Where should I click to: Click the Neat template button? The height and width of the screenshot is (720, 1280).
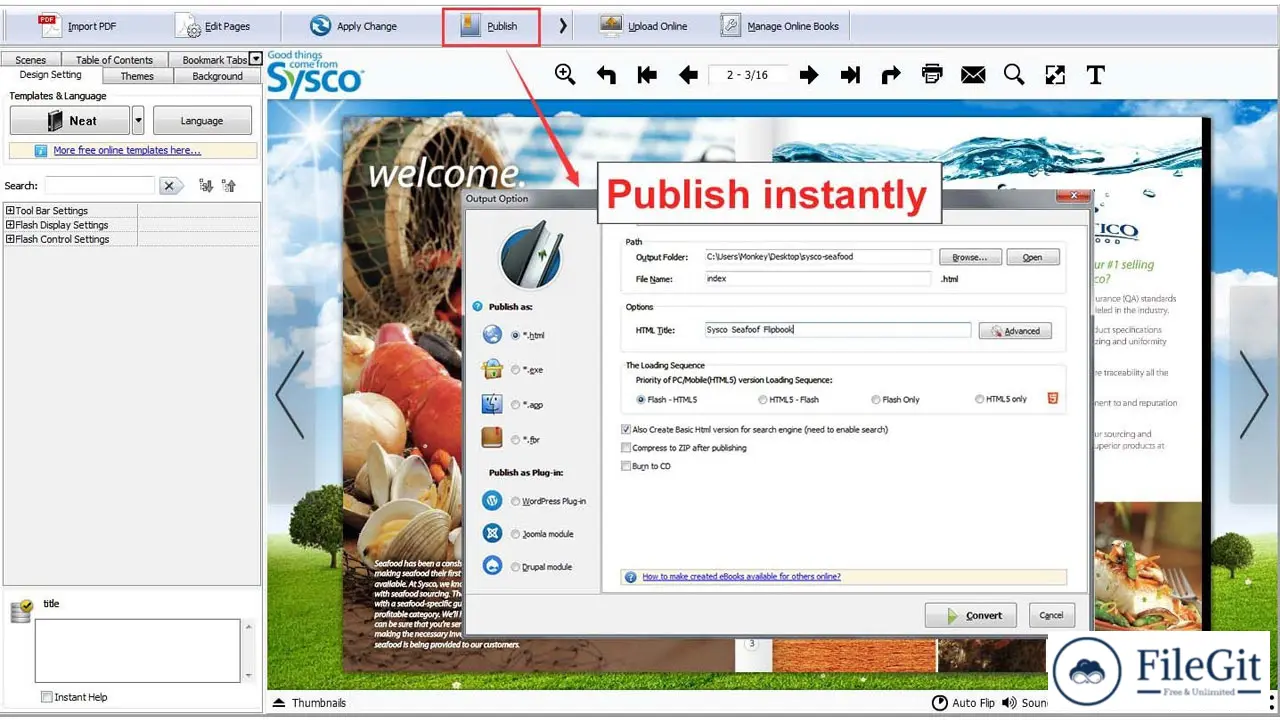(70, 121)
